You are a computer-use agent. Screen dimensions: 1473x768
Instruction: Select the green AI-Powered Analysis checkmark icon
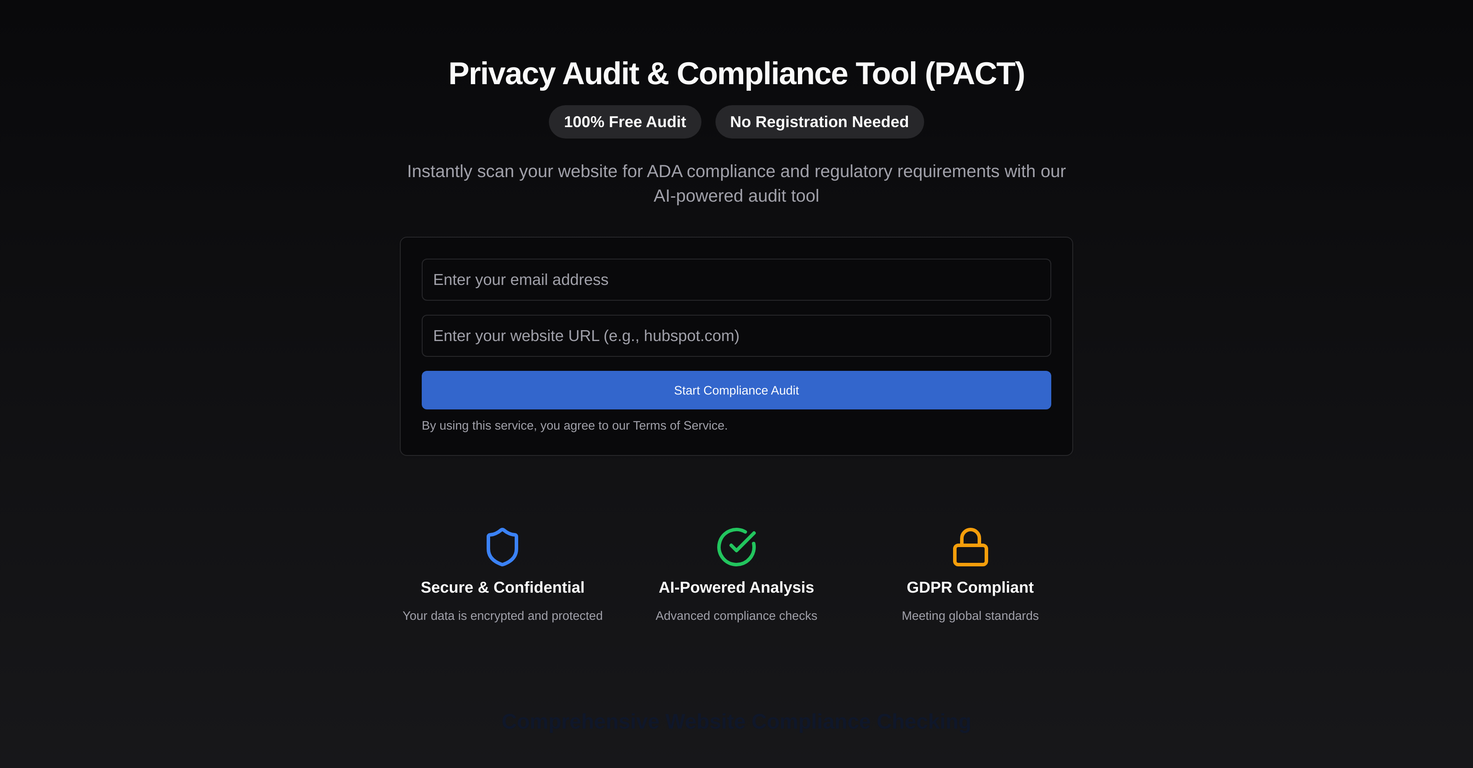[x=736, y=546]
